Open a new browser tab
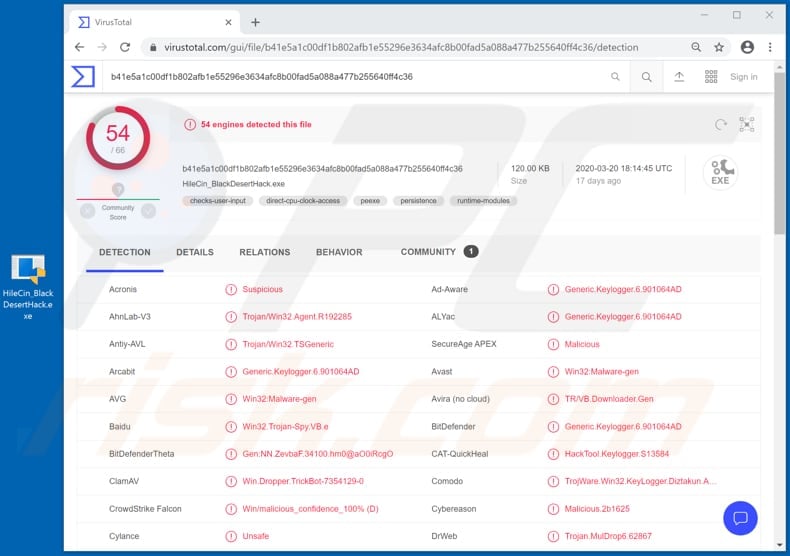790x556 pixels. pyautogui.click(x=255, y=22)
